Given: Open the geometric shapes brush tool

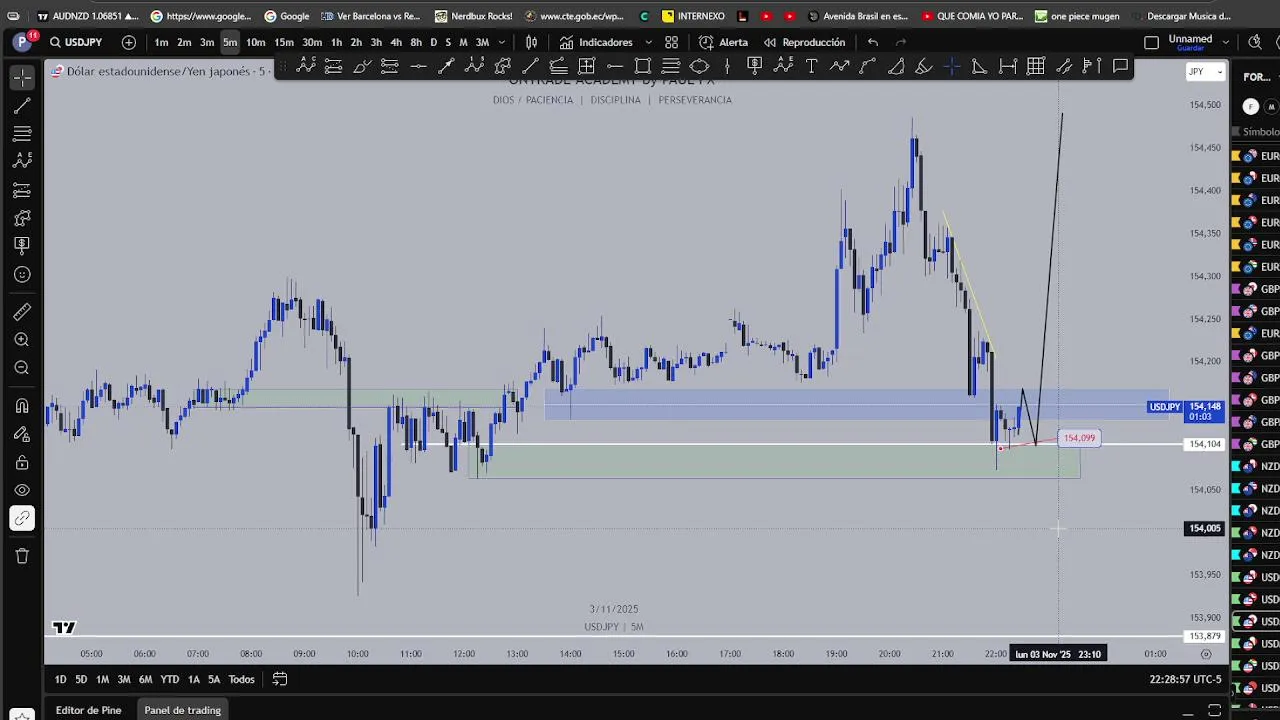Looking at the screenshot, I should pyautogui.click(x=22, y=218).
